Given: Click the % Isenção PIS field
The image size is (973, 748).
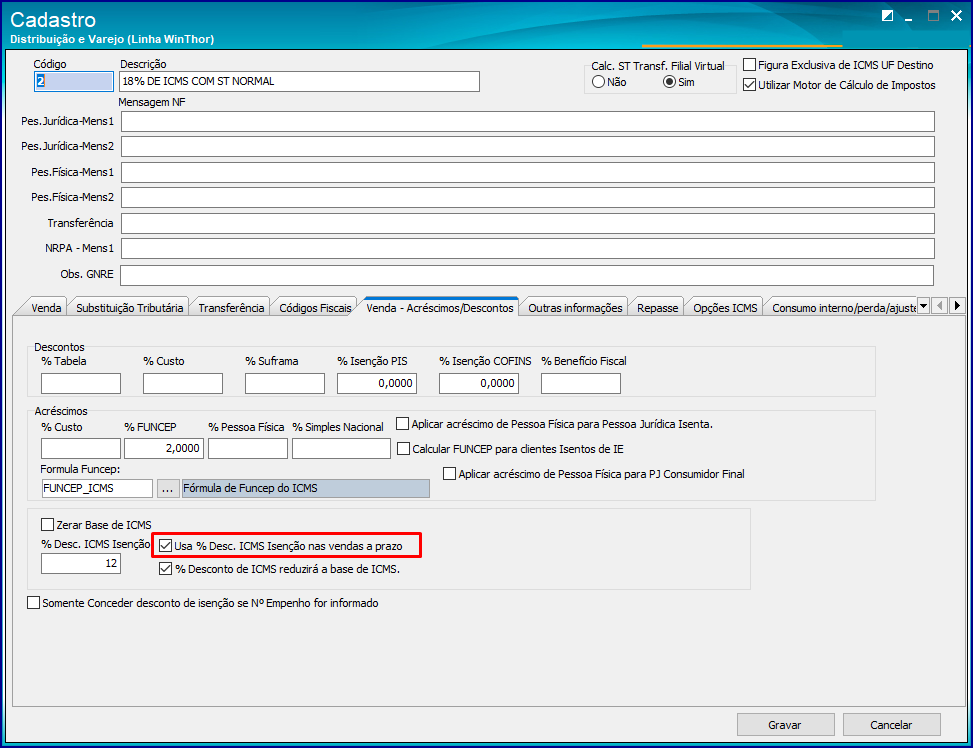Looking at the screenshot, I should pyautogui.click(x=377, y=384).
